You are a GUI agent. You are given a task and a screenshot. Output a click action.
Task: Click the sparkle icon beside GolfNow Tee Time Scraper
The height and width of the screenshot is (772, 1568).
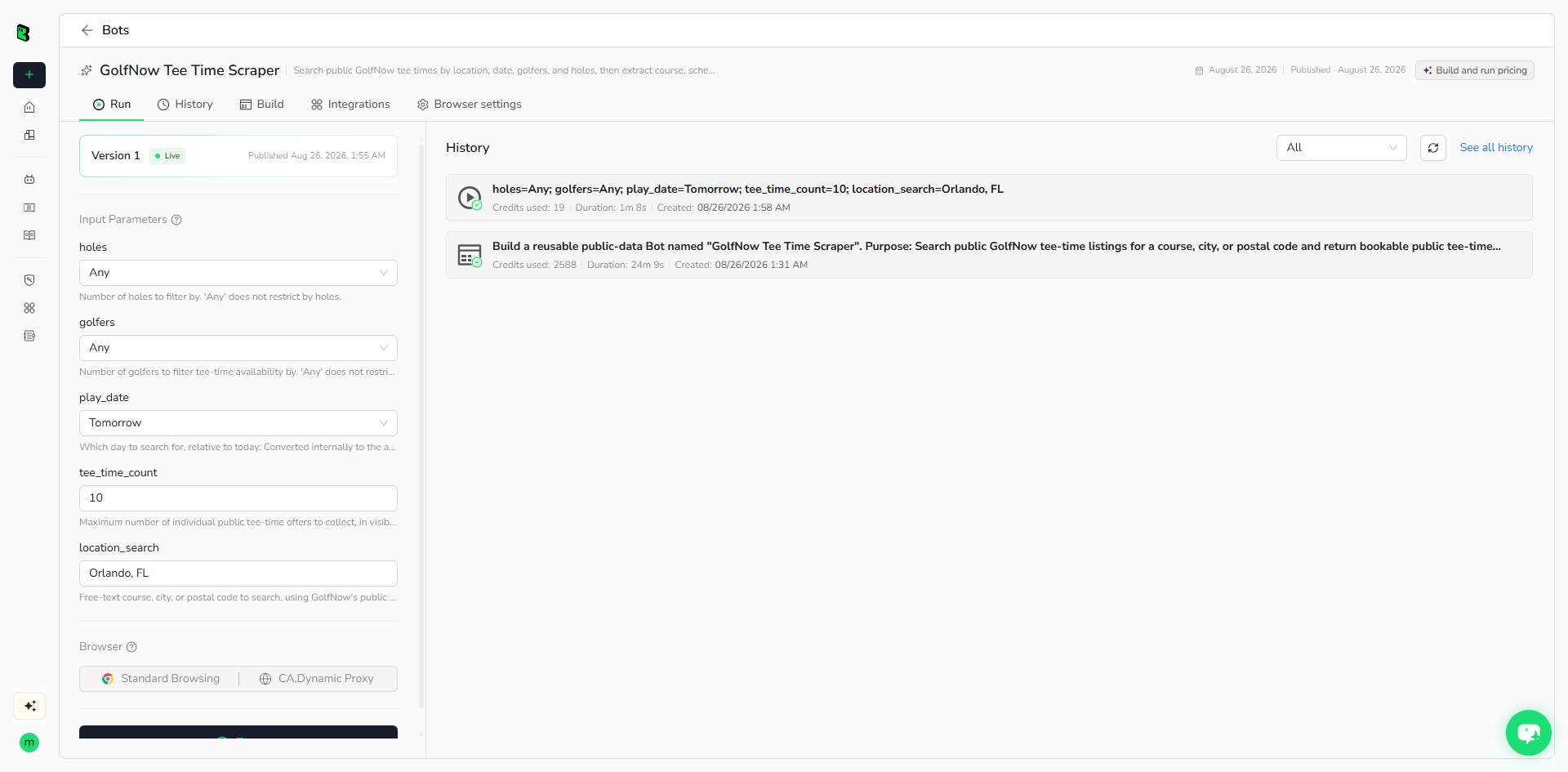[87, 70]
